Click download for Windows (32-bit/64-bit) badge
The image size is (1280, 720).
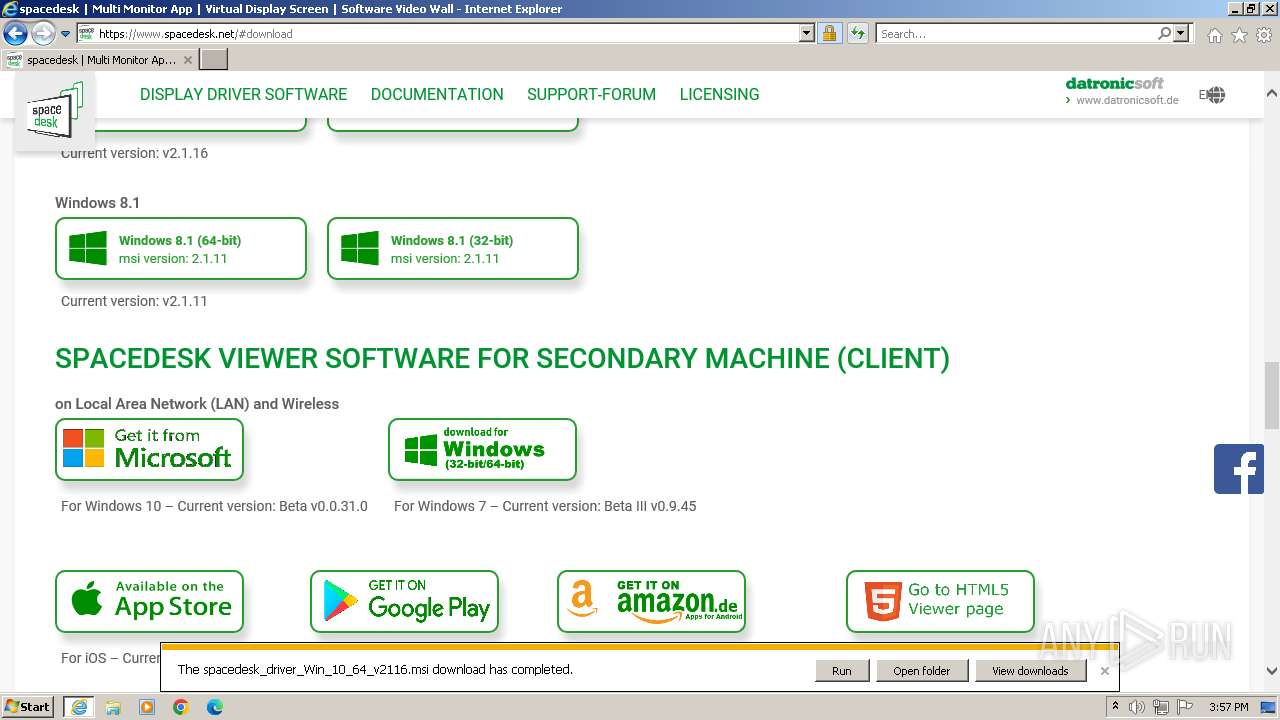tap(482, 449)
